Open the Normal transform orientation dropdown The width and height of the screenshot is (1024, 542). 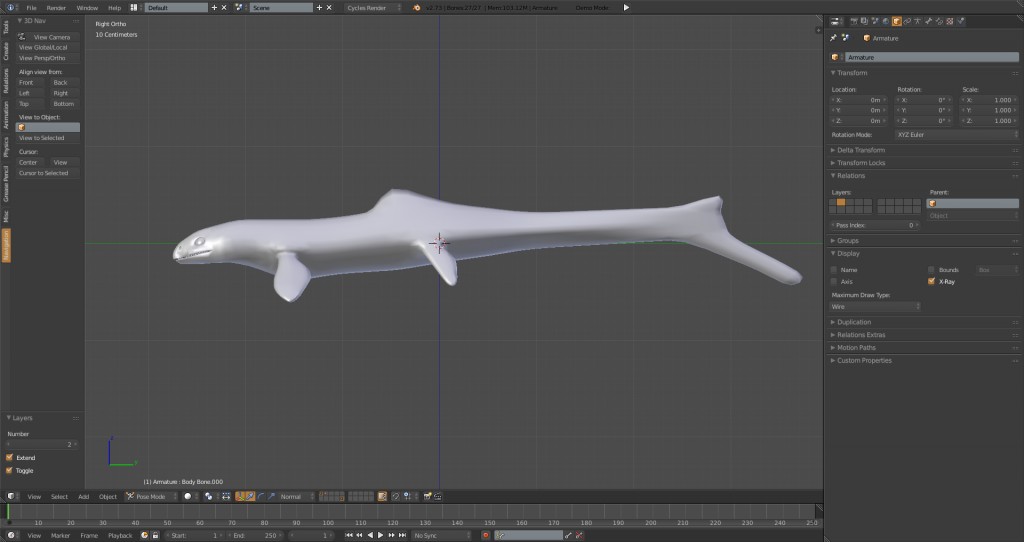[297, 496]
